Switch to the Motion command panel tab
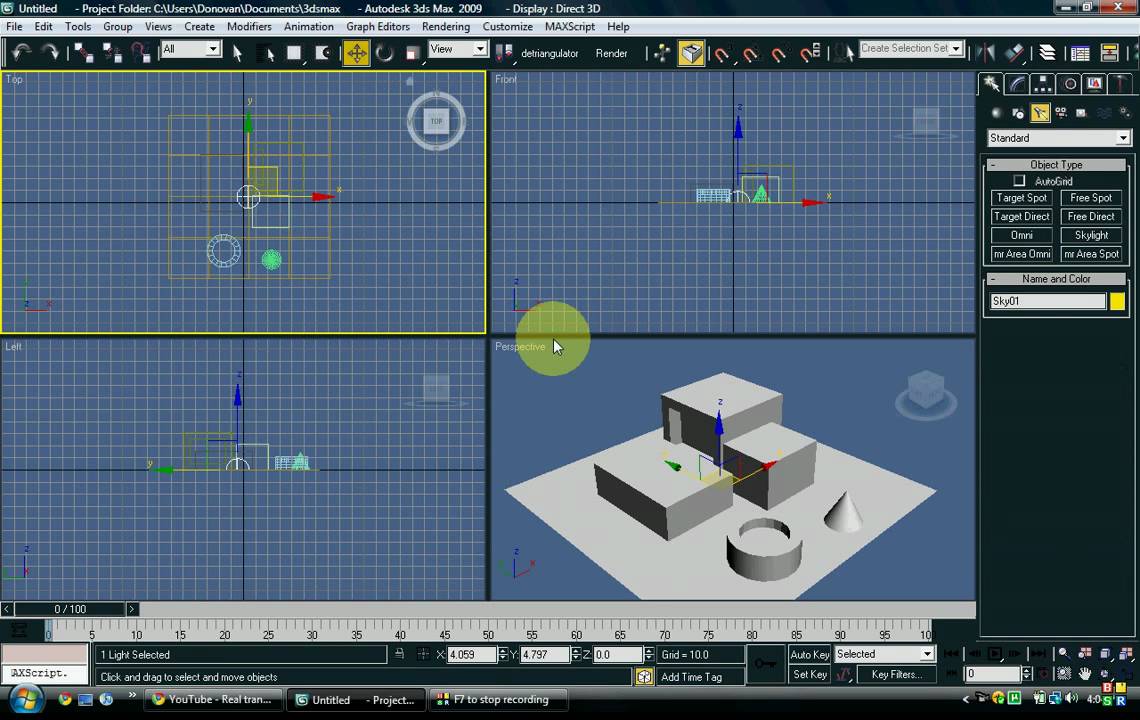 tap(1069, 84)
